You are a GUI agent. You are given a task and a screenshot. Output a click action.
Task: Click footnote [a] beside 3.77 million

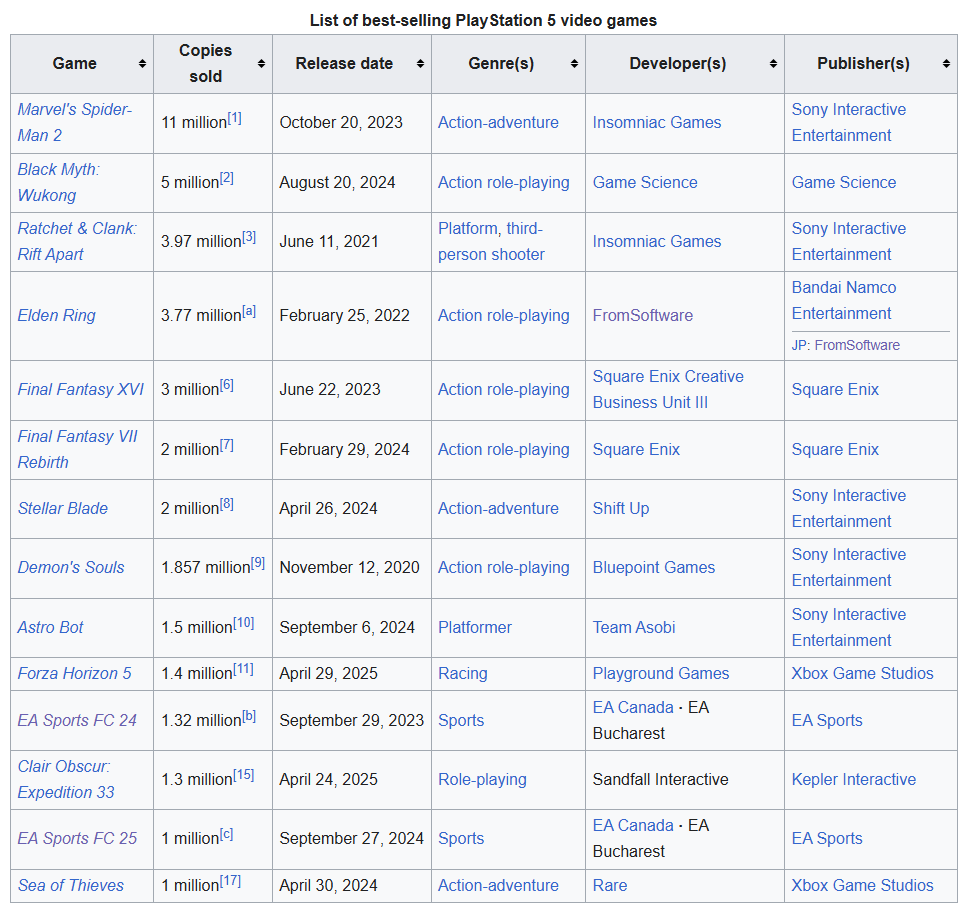(249, 311)
